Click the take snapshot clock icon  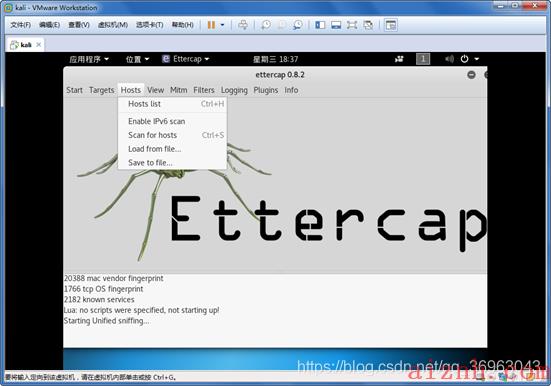coord(266,25)
